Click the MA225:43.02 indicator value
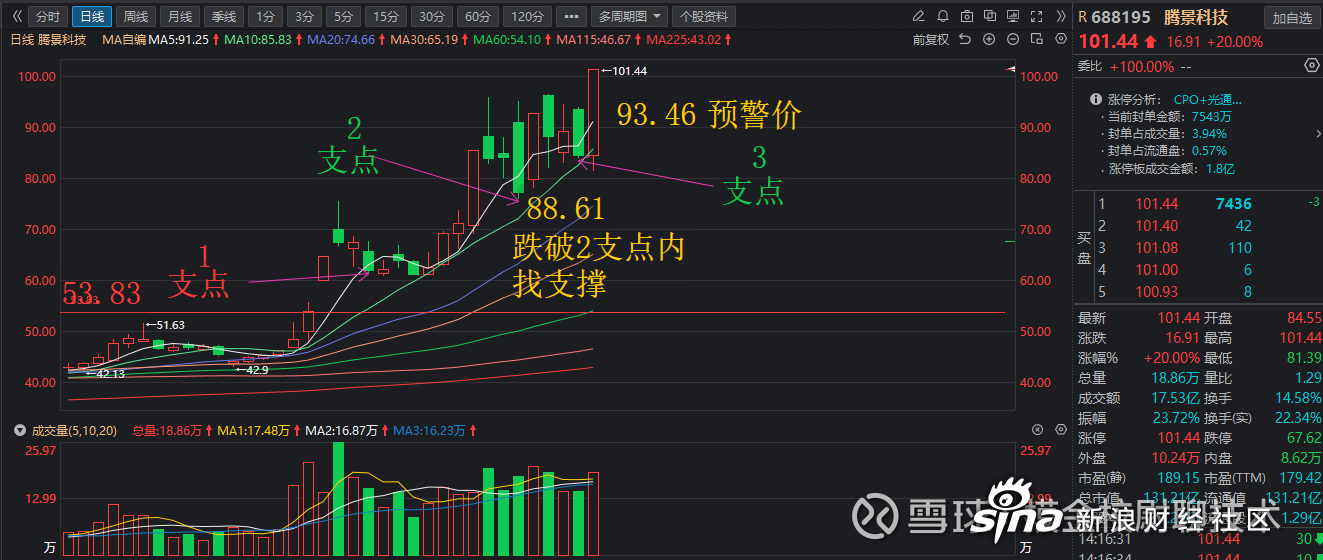 pos(685,39)
